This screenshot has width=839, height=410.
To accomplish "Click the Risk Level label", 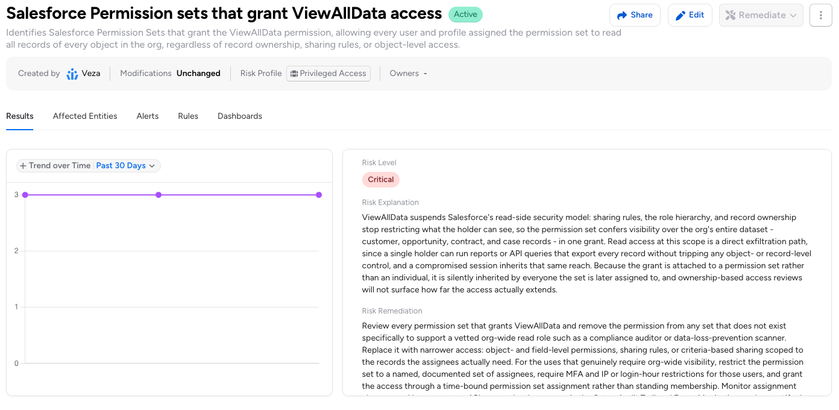I will tap(379, 163).
